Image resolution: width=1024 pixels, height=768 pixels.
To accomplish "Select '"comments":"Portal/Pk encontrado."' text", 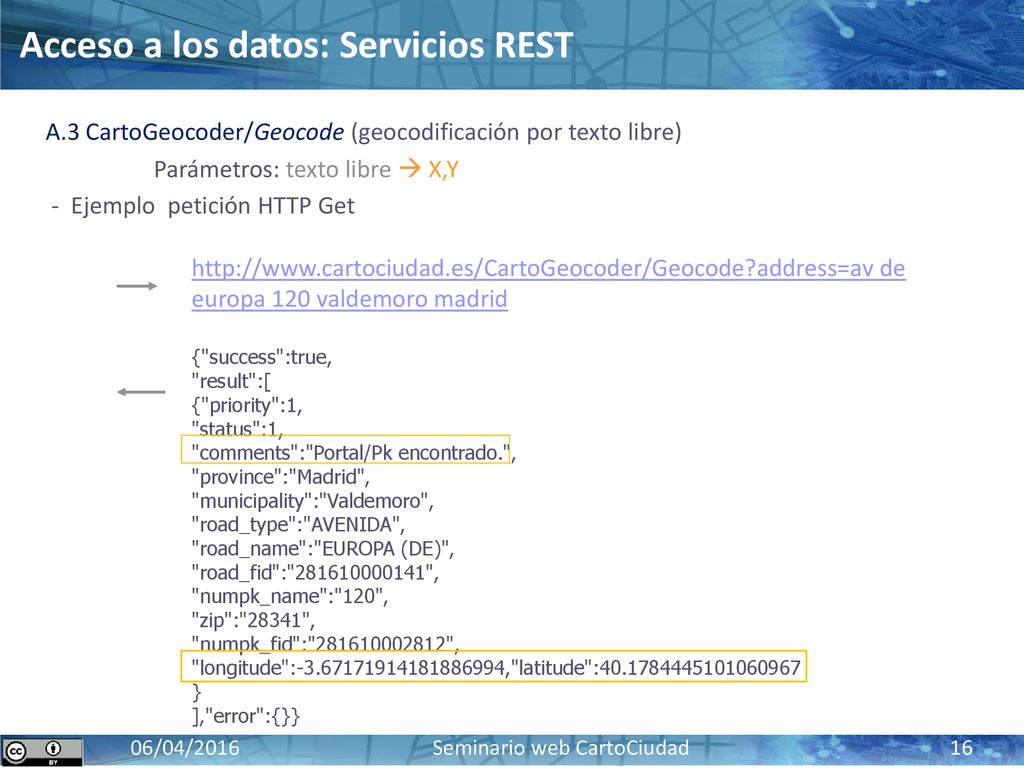I will (350, 453).
